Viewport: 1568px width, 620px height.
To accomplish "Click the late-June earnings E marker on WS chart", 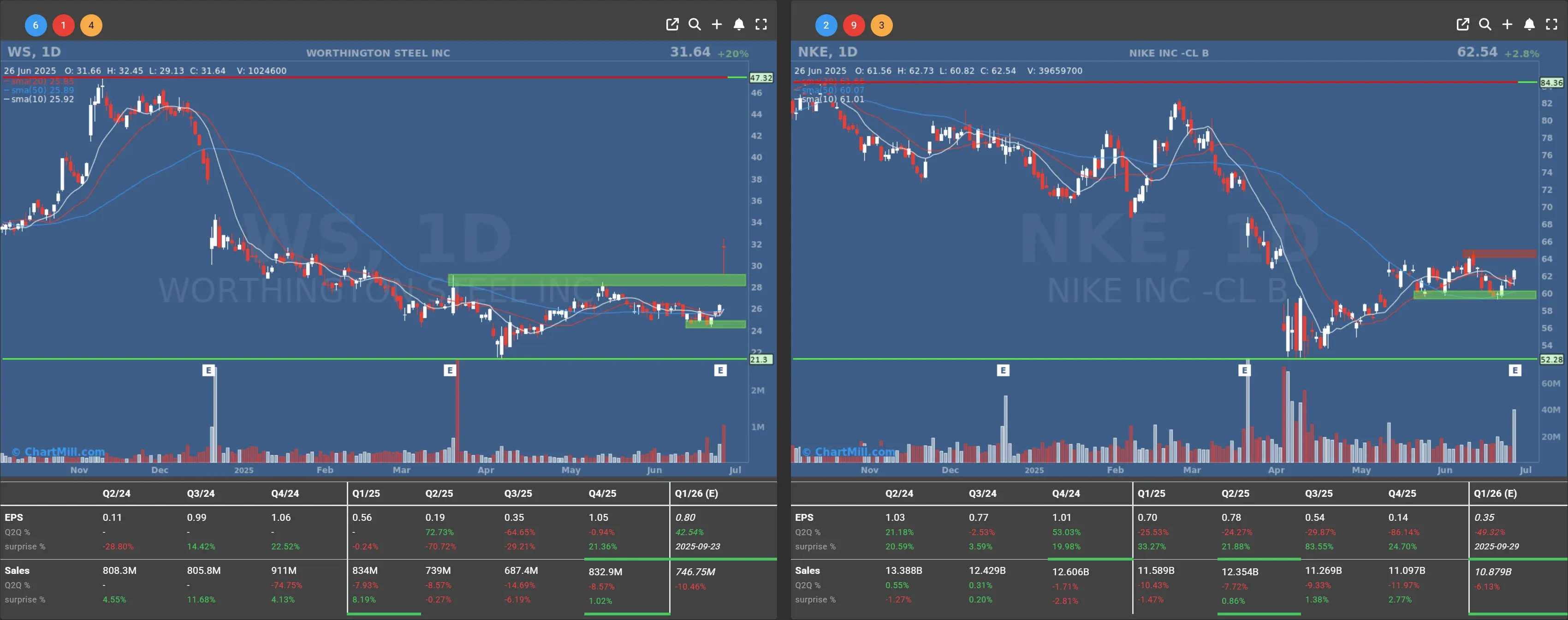I will [x=720, y=370].
